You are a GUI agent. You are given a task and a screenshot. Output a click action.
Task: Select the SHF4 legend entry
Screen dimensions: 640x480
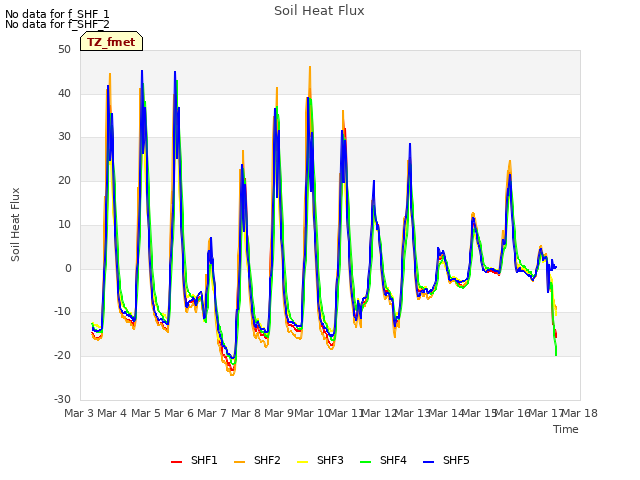click(x=383, y=460)
